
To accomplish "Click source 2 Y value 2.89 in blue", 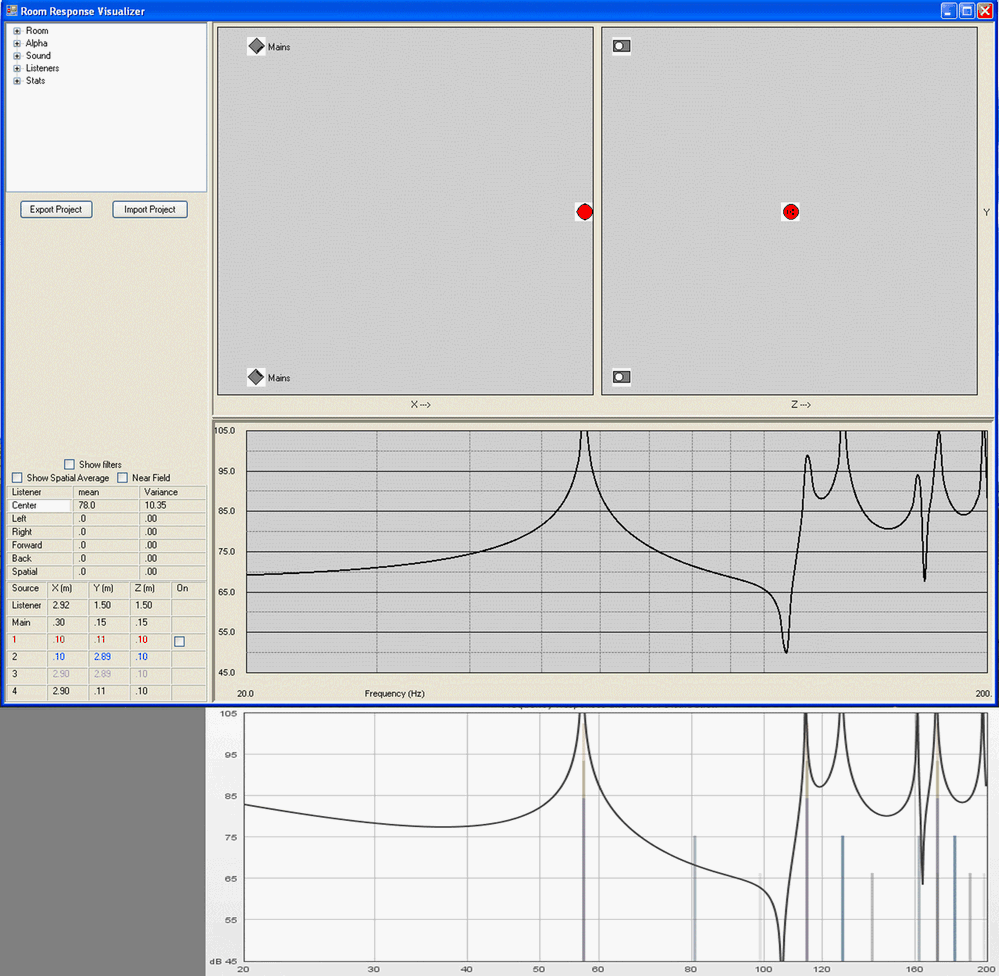I will click(x=103, y=657).
